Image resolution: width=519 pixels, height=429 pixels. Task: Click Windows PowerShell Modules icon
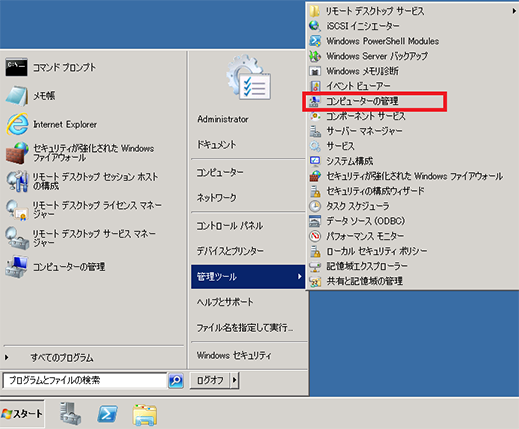(315, 41)
